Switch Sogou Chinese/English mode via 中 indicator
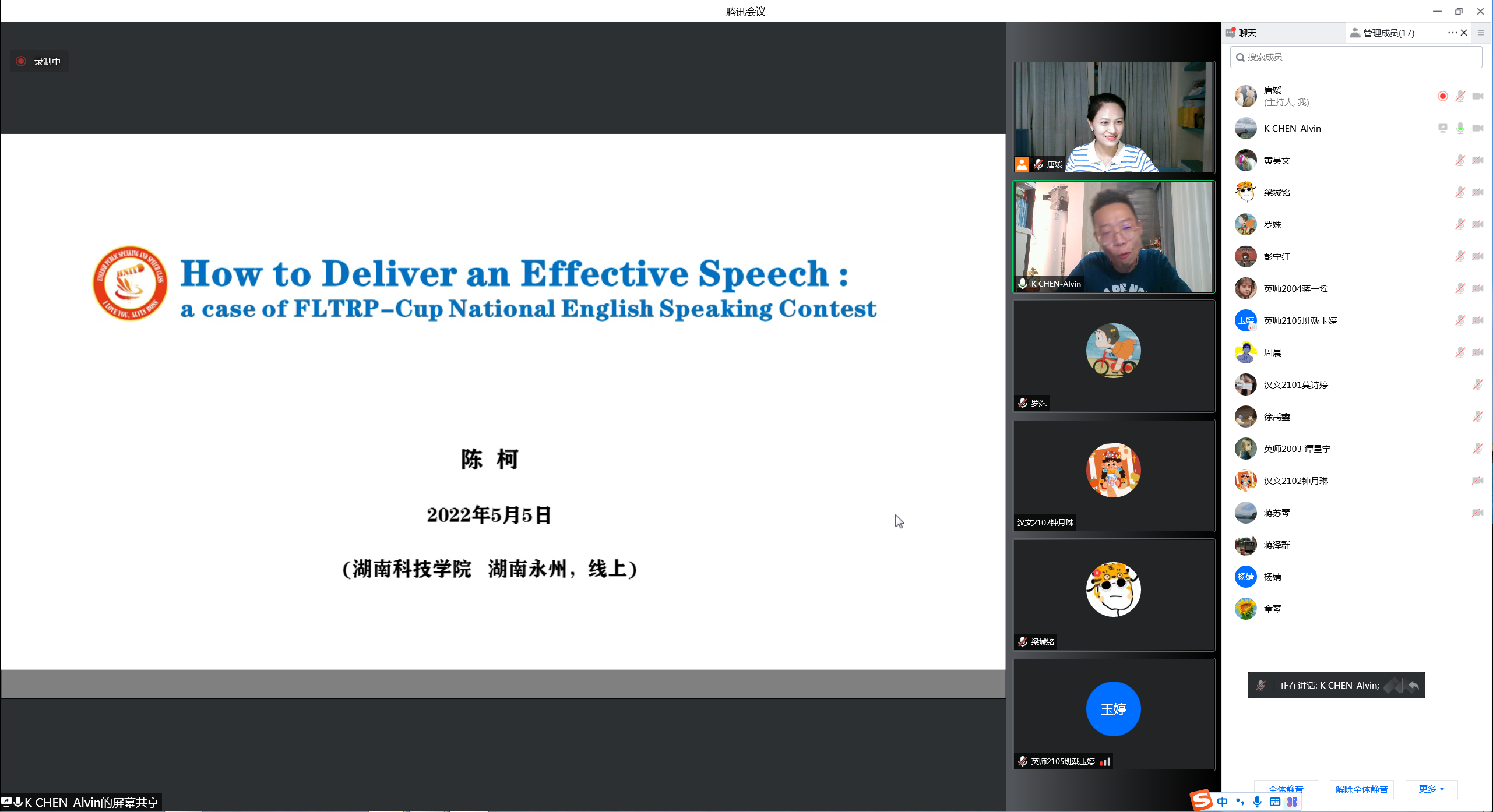 (1222, 802)
